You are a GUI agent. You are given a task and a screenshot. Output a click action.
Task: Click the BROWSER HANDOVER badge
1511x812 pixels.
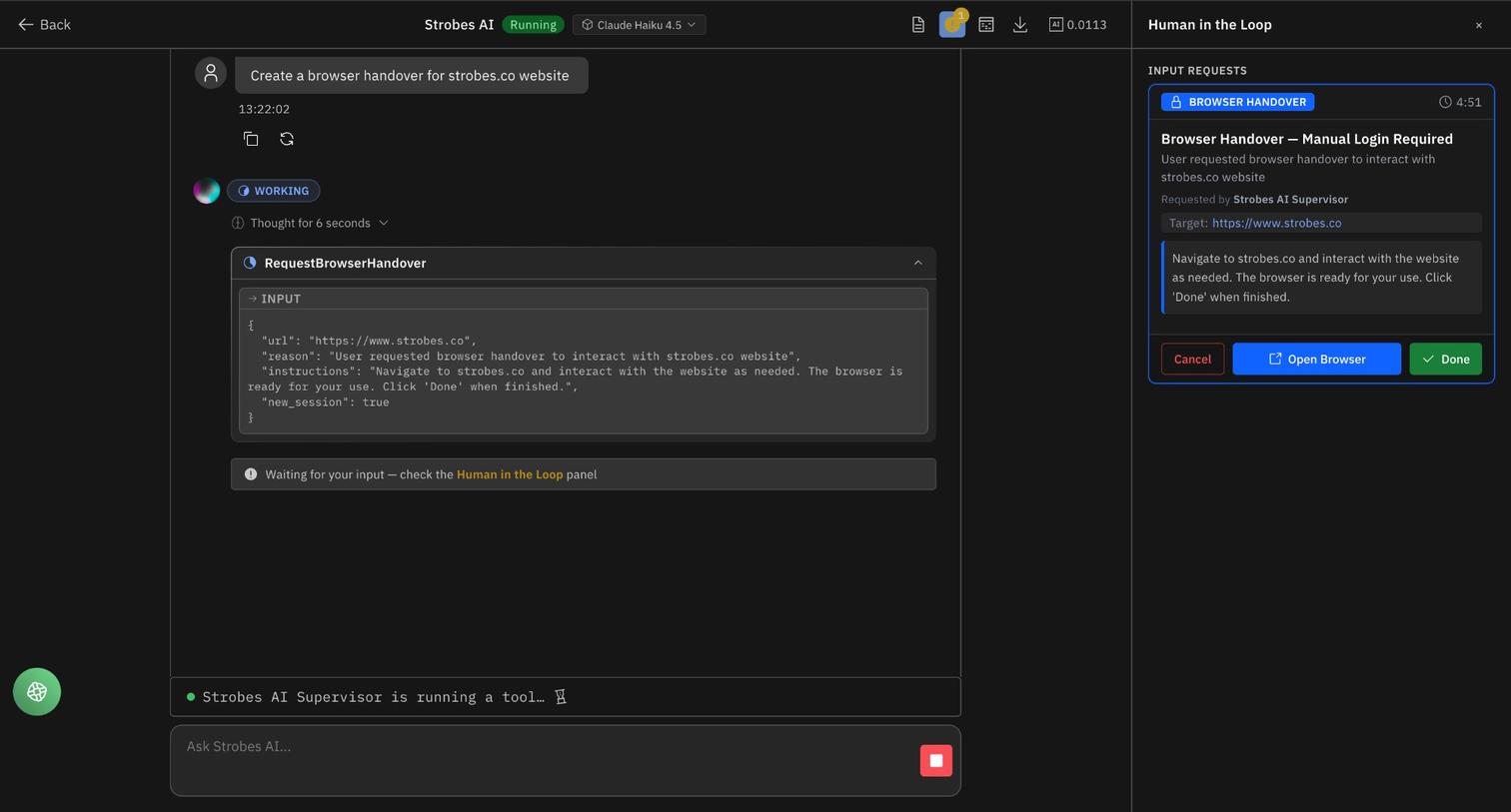[x=1237, y=102]
